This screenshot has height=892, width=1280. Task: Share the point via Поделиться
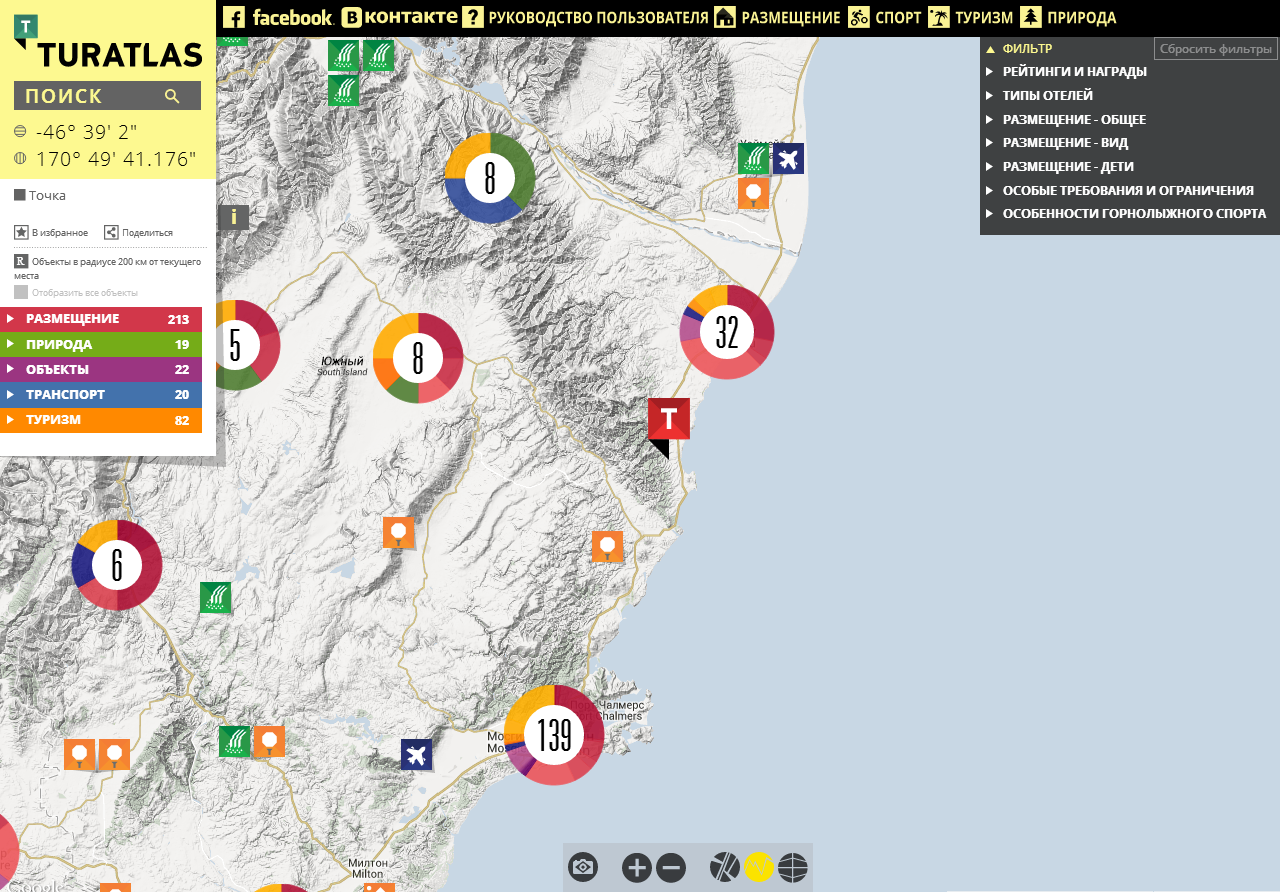point(139,232)
